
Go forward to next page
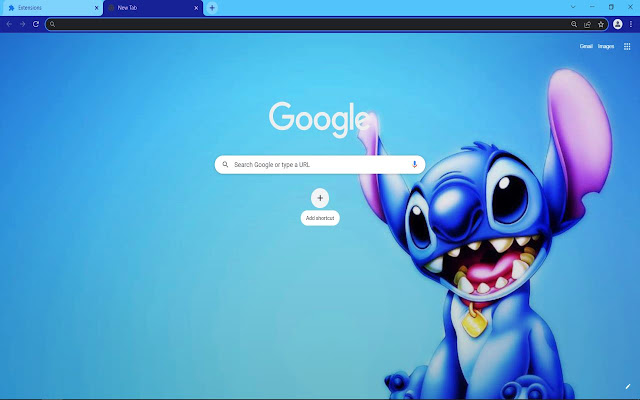pyautogui.click(x=22, y=24)
